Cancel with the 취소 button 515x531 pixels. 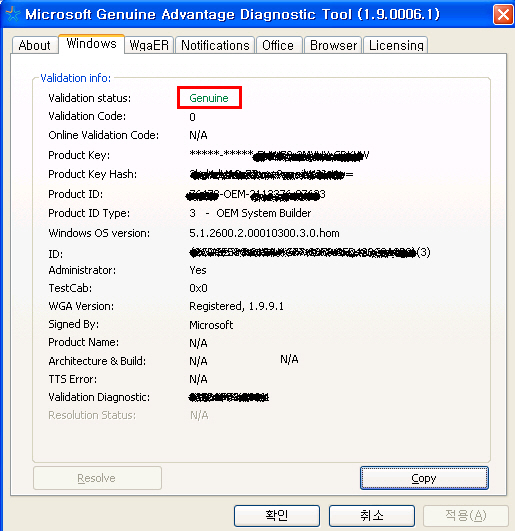click(372, 516)
